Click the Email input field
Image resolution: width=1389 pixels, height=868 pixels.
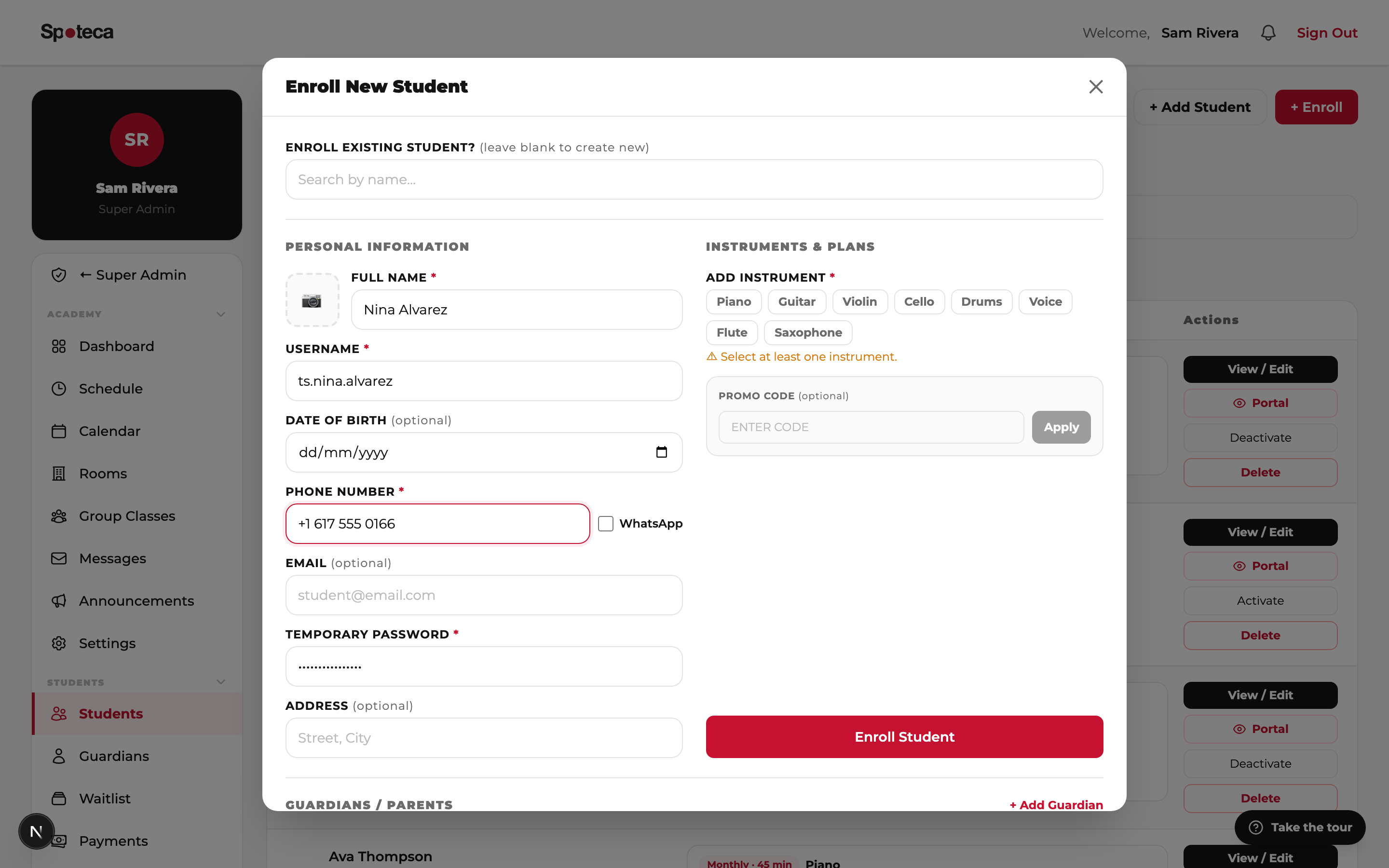coord(484,596)
